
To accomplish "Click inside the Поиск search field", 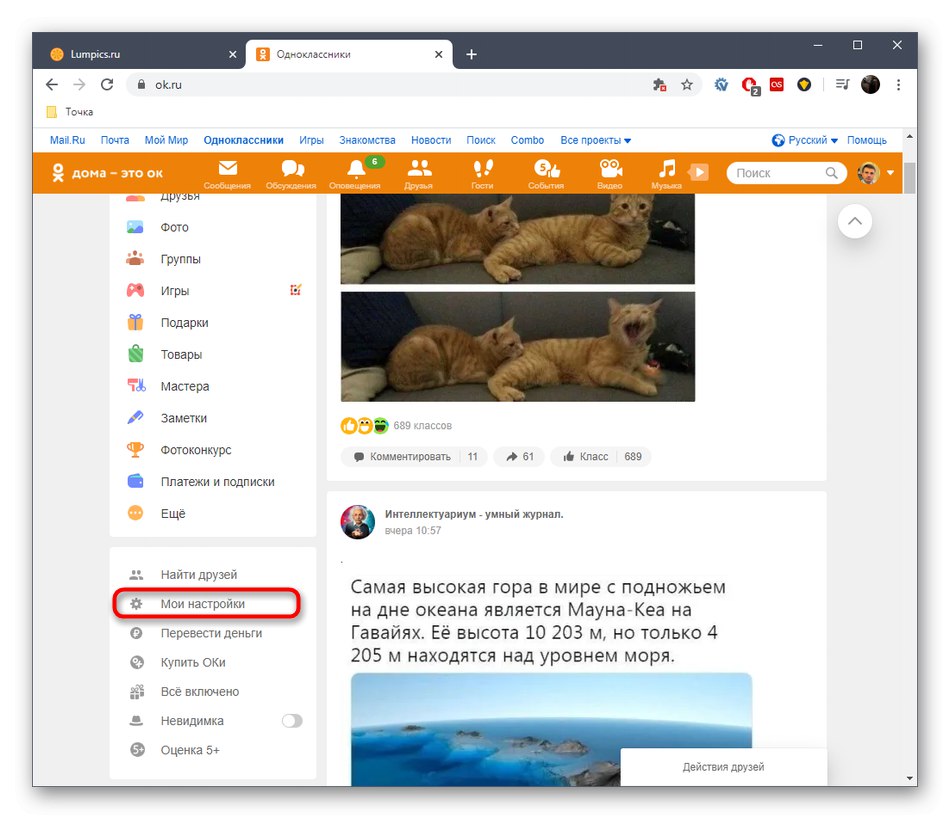I will click(x=780, y=172).
